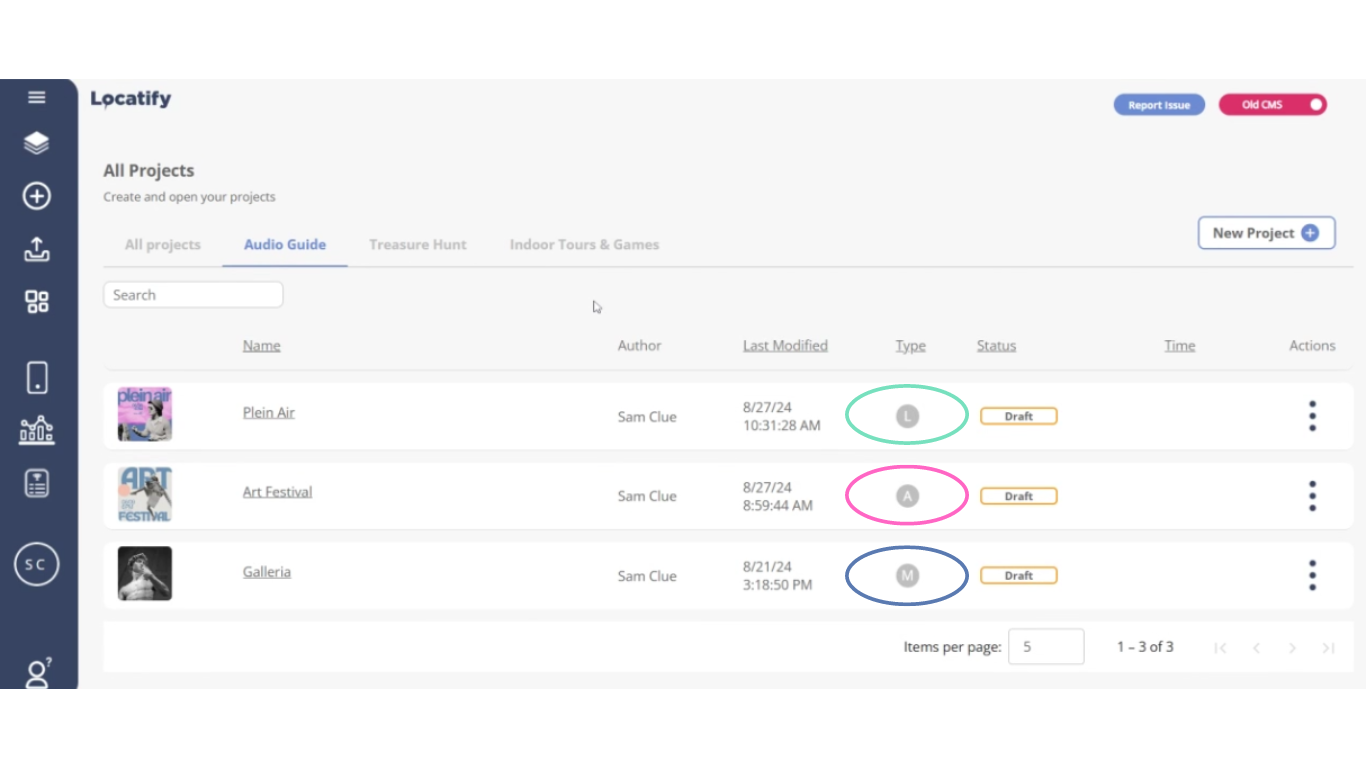
Task: Click the Plein Air project thumbnail
Action: [x=145, y=414]
